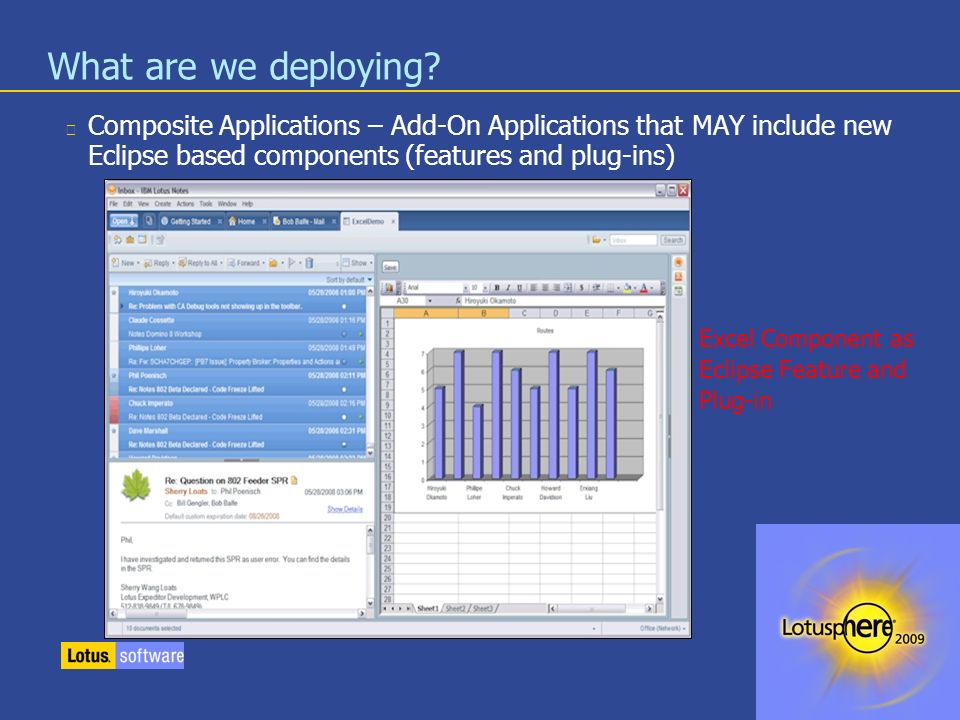Select the message from Claude Cossette
The width and height of the screenshot is (960, 720).
[x=242, y=327]
